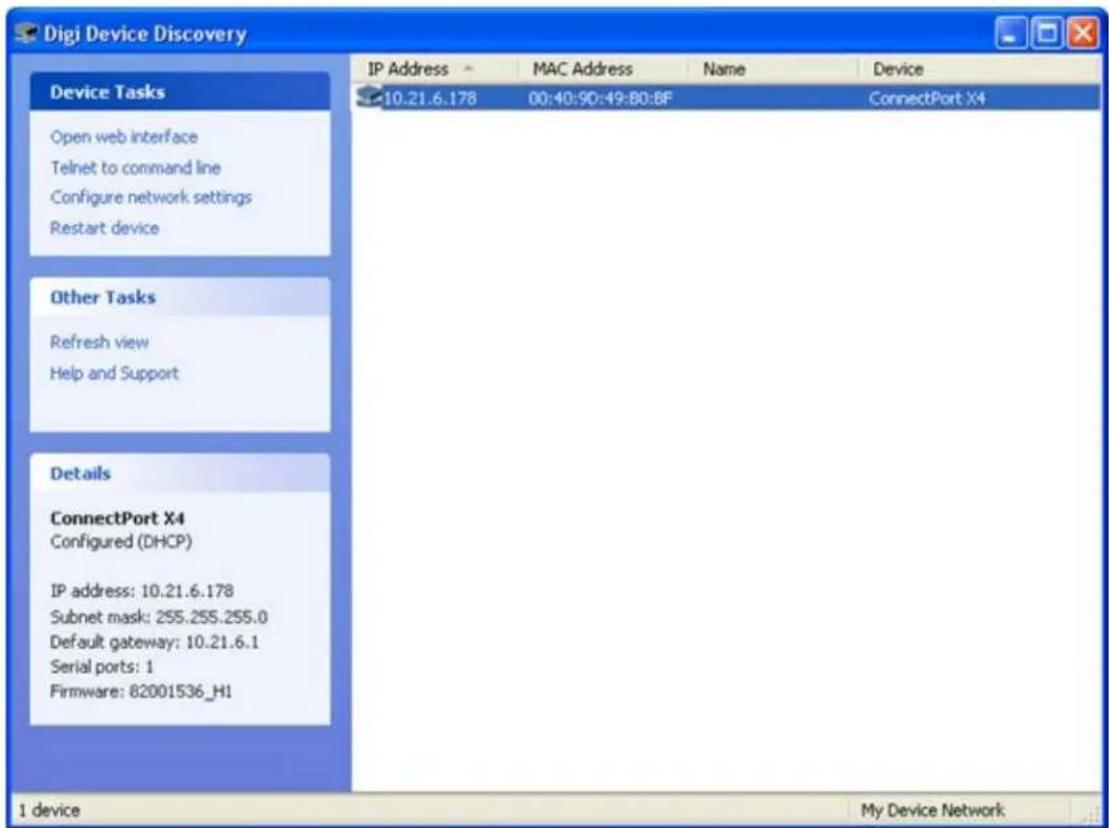Minimize the Digi Device Discovery window
This screenshot has width=1109, height=828.
click(x=1010, y=34)
